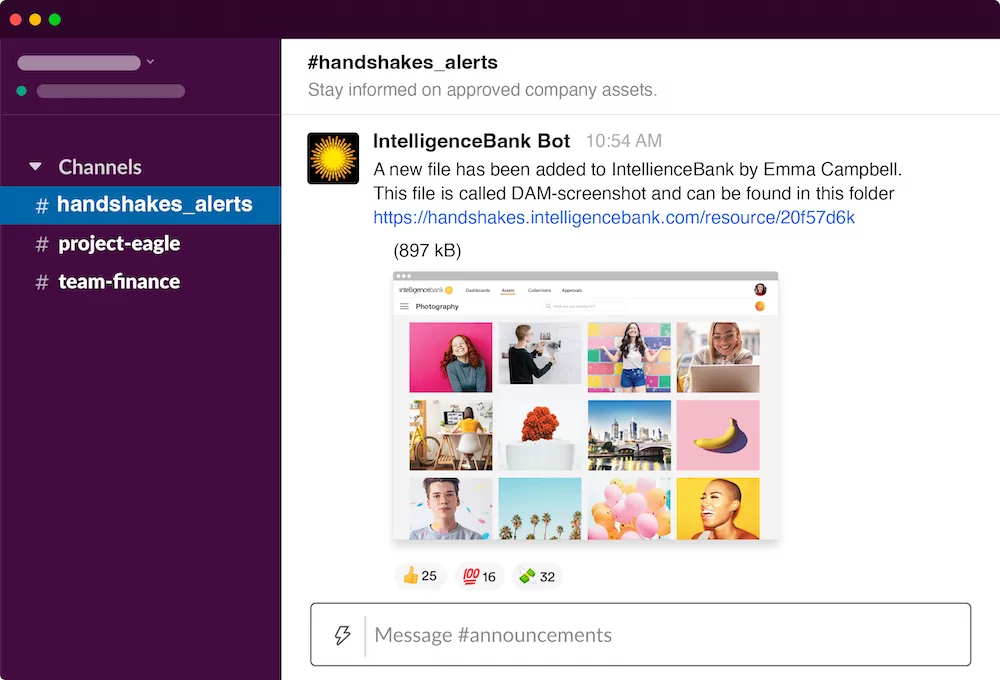Image resolution: width=1000 pixels, height=680 pixels.
Task: Open the DAM-screenshot image attachment preview
Action: point(585,406)
